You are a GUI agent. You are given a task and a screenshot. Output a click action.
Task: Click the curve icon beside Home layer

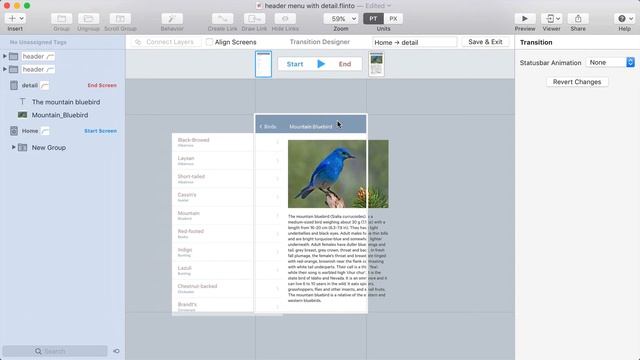[45, 131]
